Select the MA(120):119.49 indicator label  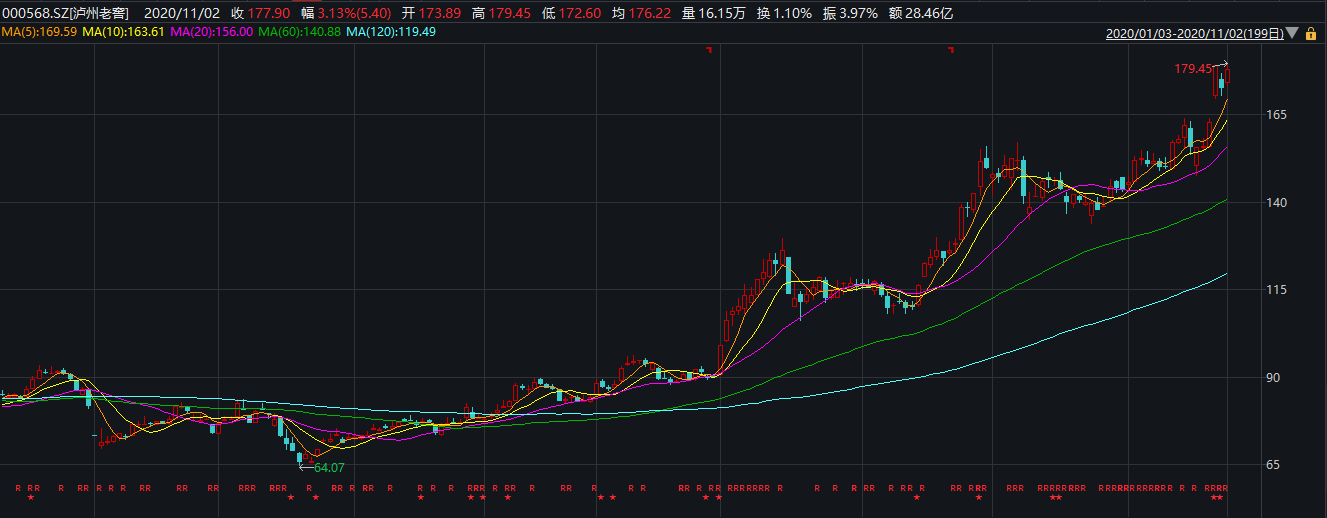click(x=392, y=32)
